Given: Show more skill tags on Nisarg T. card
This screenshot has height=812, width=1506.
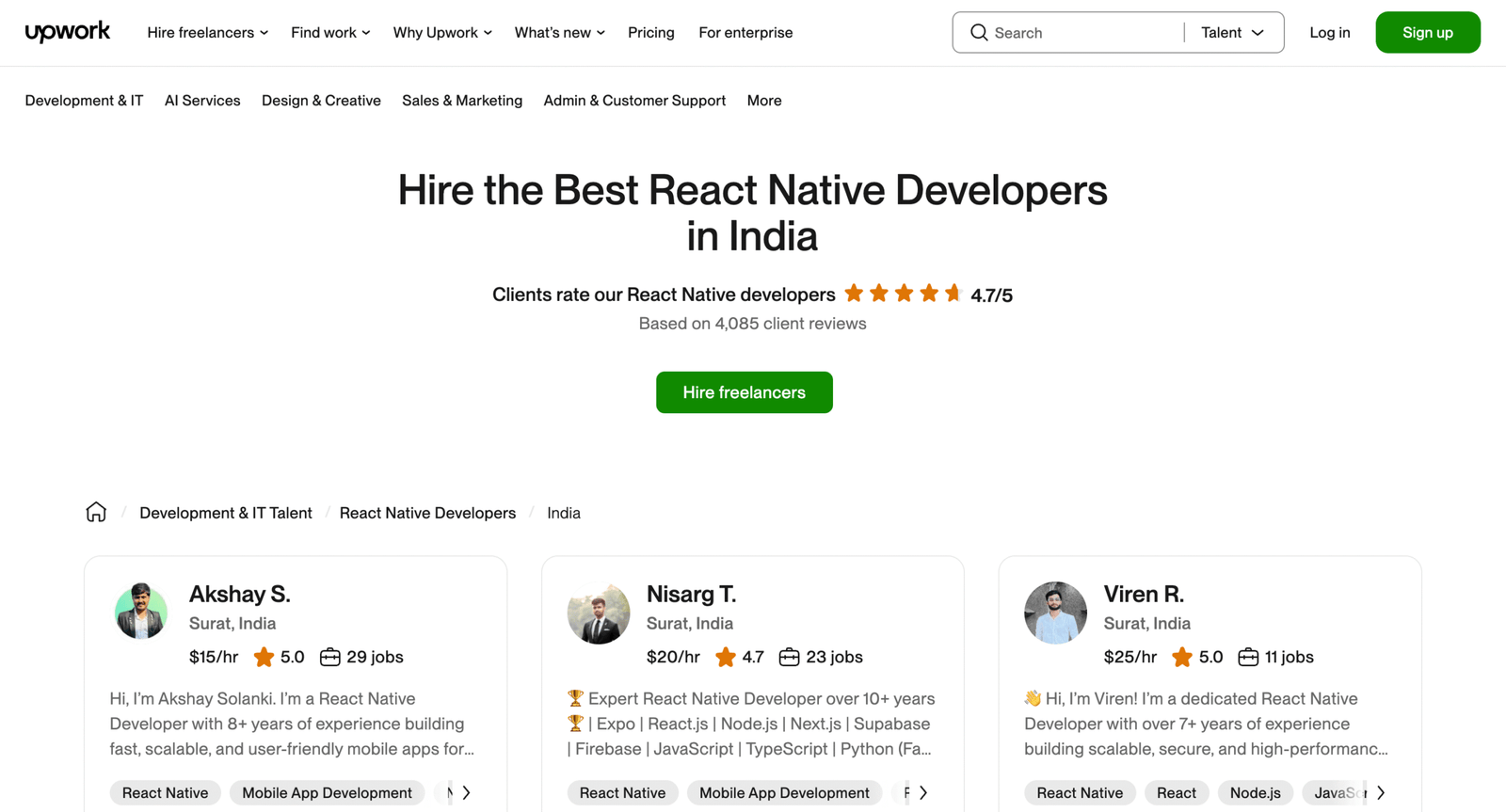Looking at the screenshot, I should click(923, 793).
